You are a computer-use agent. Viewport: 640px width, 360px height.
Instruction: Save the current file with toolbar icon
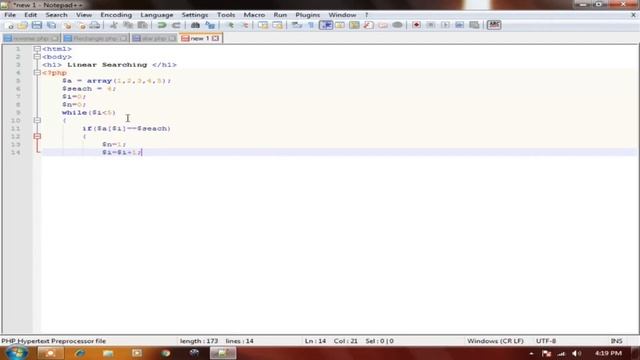[37, 25]
